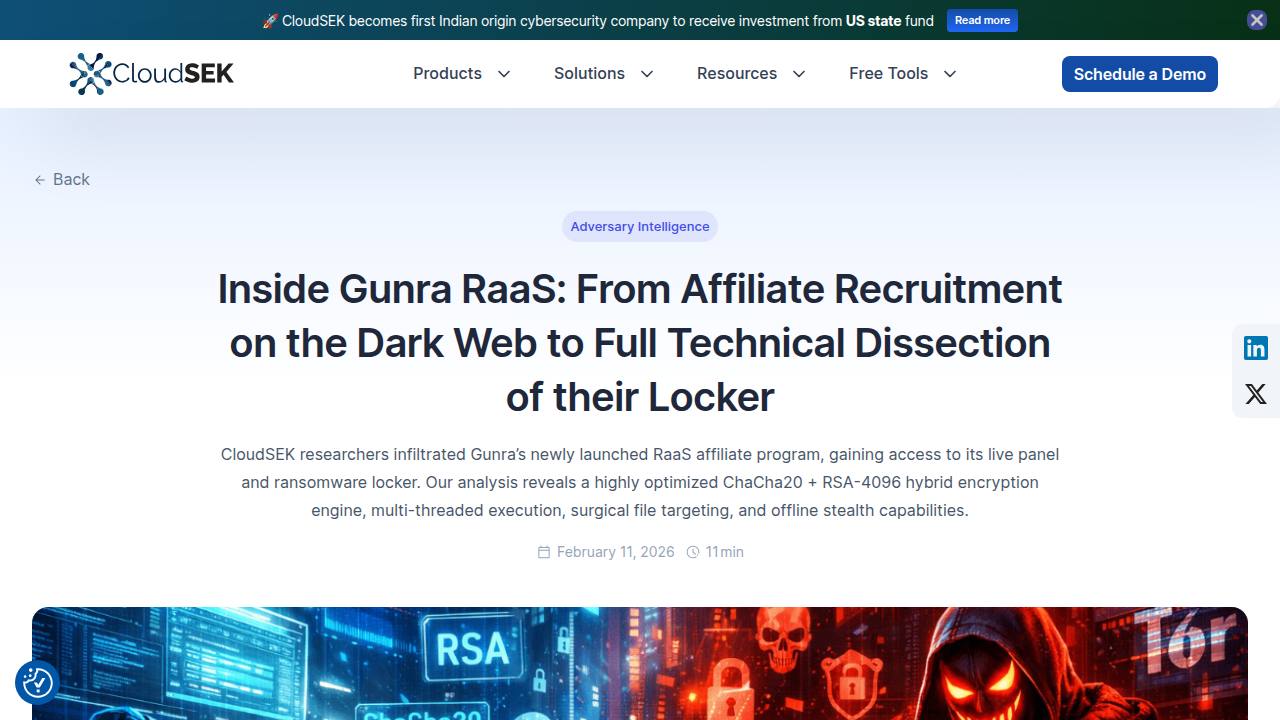1280x720 pixels.
Task: Open the cookie preferences icon
Action: click(x=37, y=683)
